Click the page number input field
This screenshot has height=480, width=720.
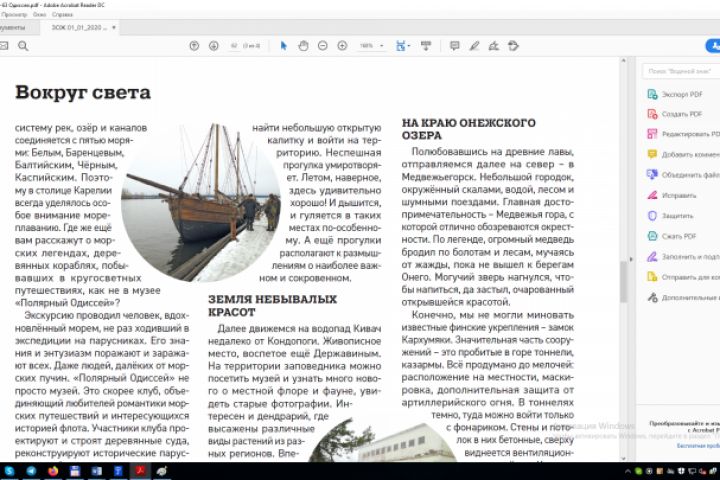(x=234, y=46)
